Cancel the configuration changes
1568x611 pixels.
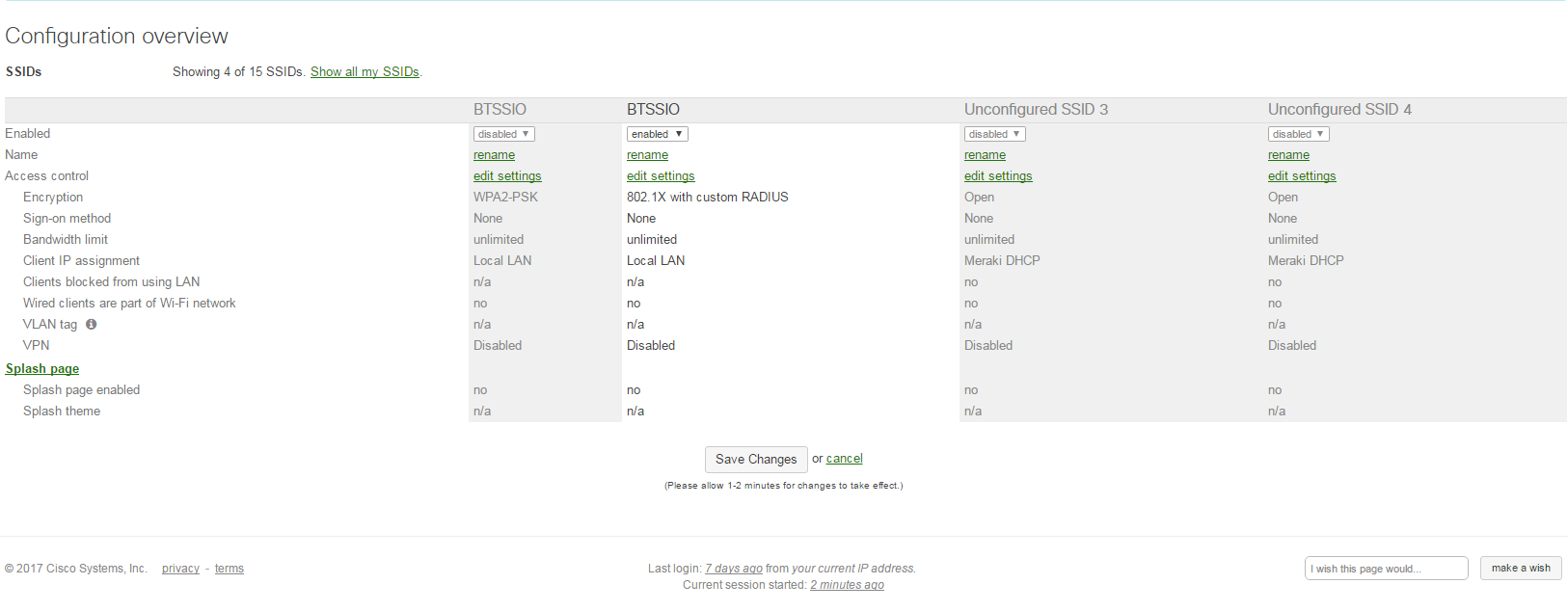(844, 459)
